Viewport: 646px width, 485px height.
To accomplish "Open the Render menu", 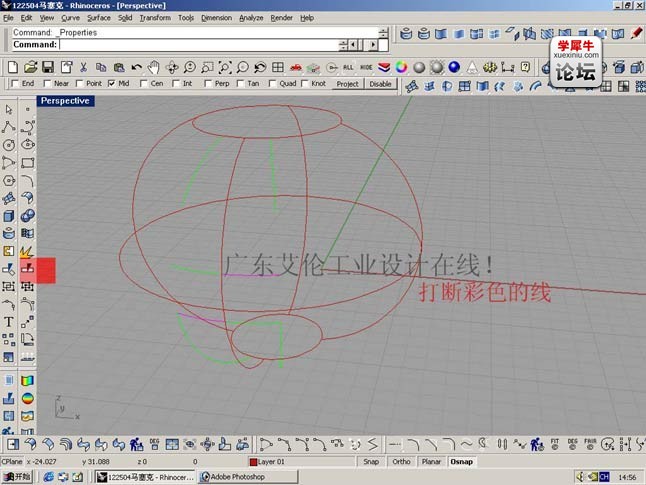I will pos(281,18).
